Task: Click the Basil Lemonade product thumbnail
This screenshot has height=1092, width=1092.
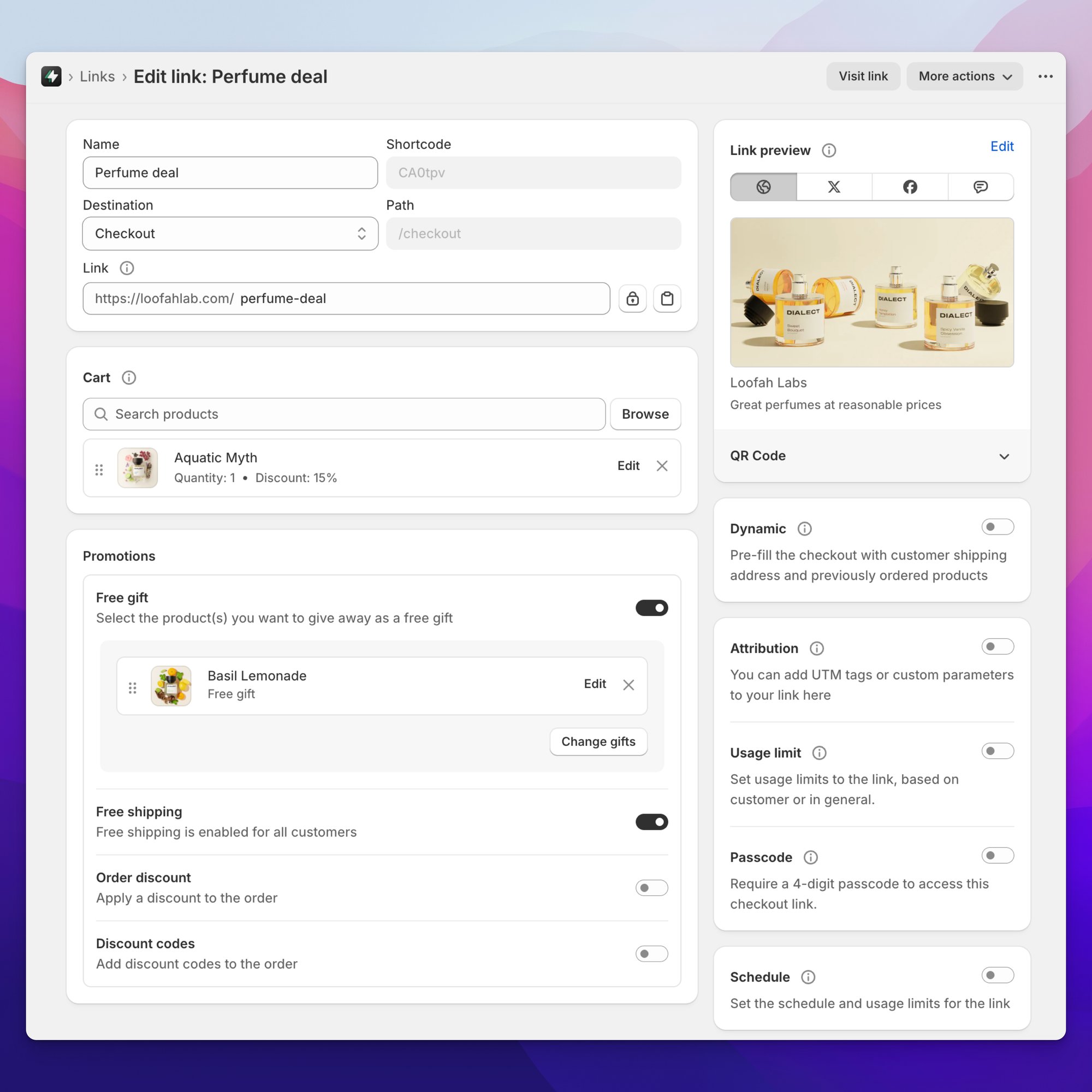Action: tap(171, 686)
